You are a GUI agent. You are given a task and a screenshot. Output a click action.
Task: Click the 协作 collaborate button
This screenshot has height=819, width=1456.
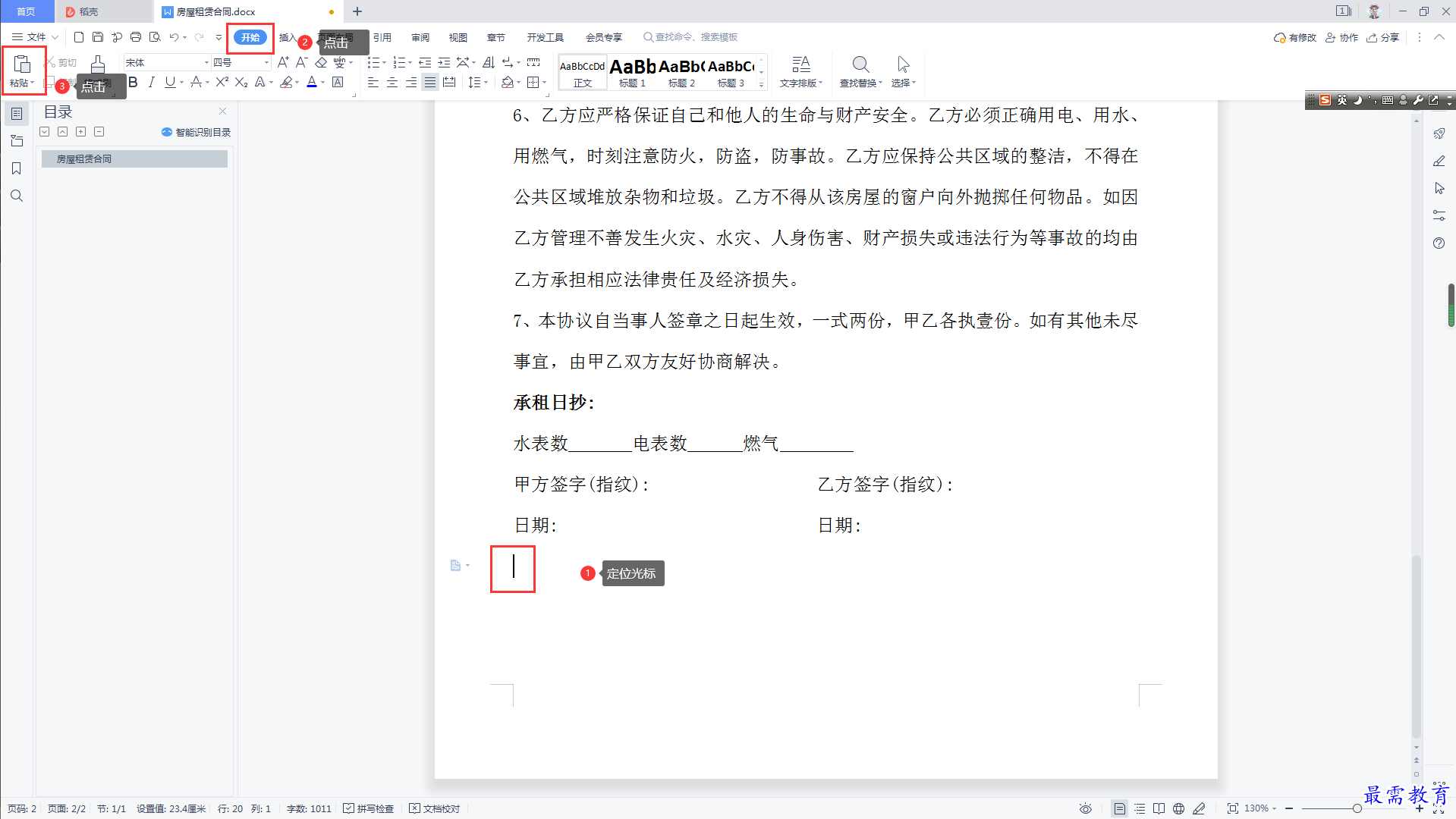point(1341,37)
